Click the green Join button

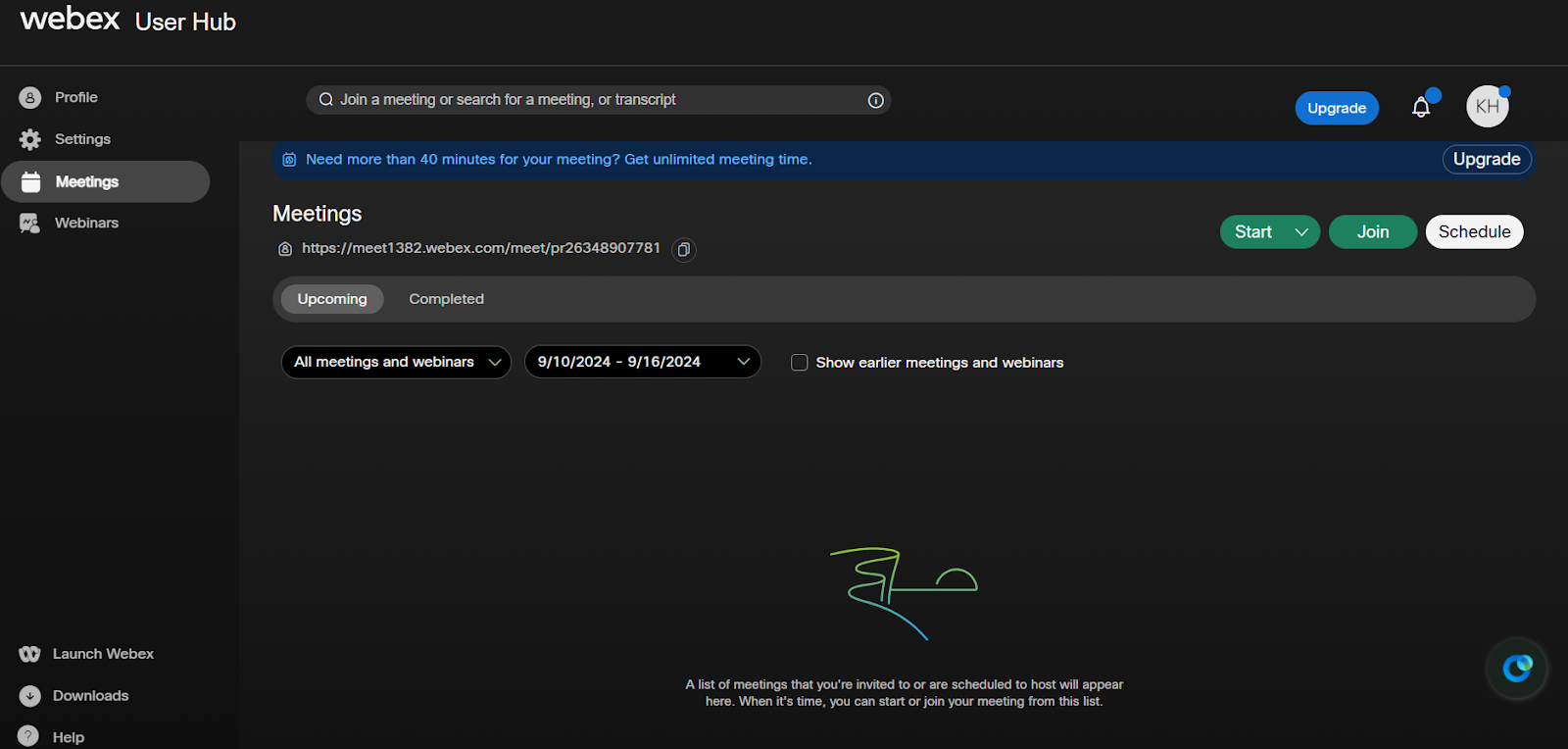click(1373, 232)
